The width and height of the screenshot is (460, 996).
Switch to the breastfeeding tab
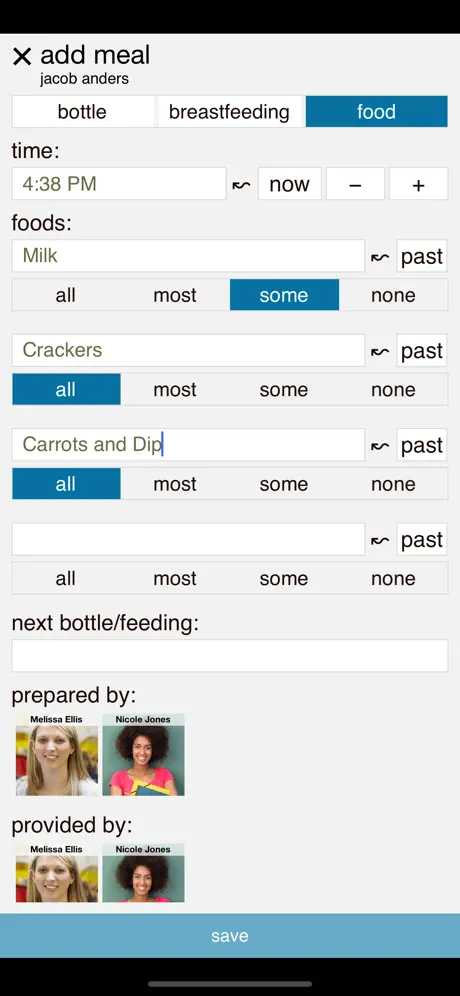coord(229,112)
